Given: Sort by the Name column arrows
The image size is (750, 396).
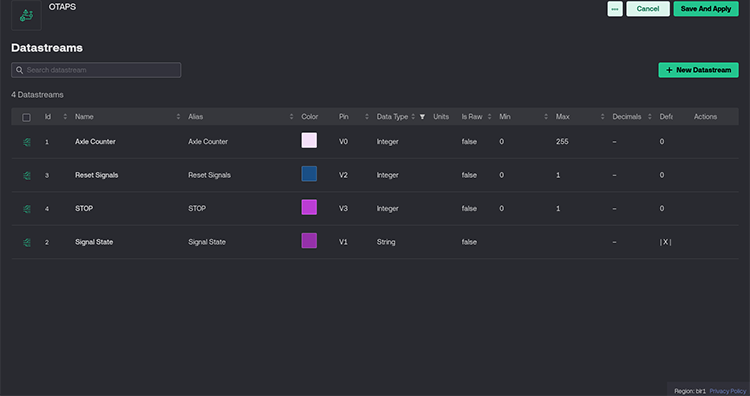Looking at the screenshot, I should [x=178, y=117].
